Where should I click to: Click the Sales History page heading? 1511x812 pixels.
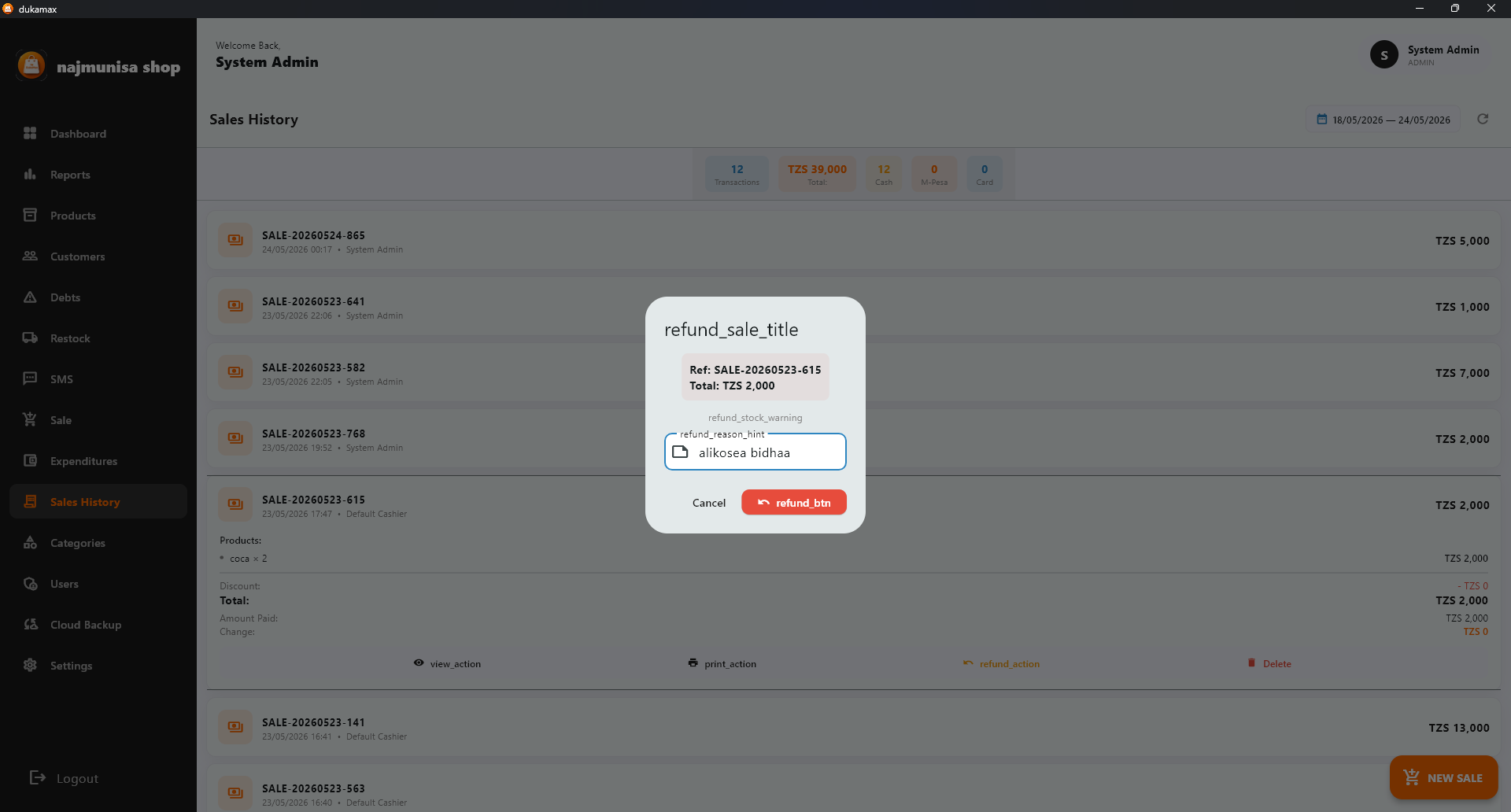(x=253, y=120)
